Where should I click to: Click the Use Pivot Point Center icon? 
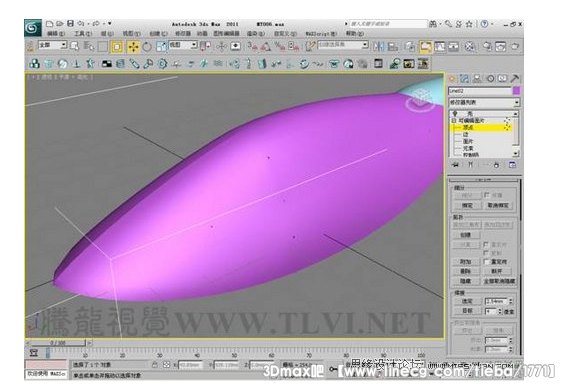click(x=205, y=46)
